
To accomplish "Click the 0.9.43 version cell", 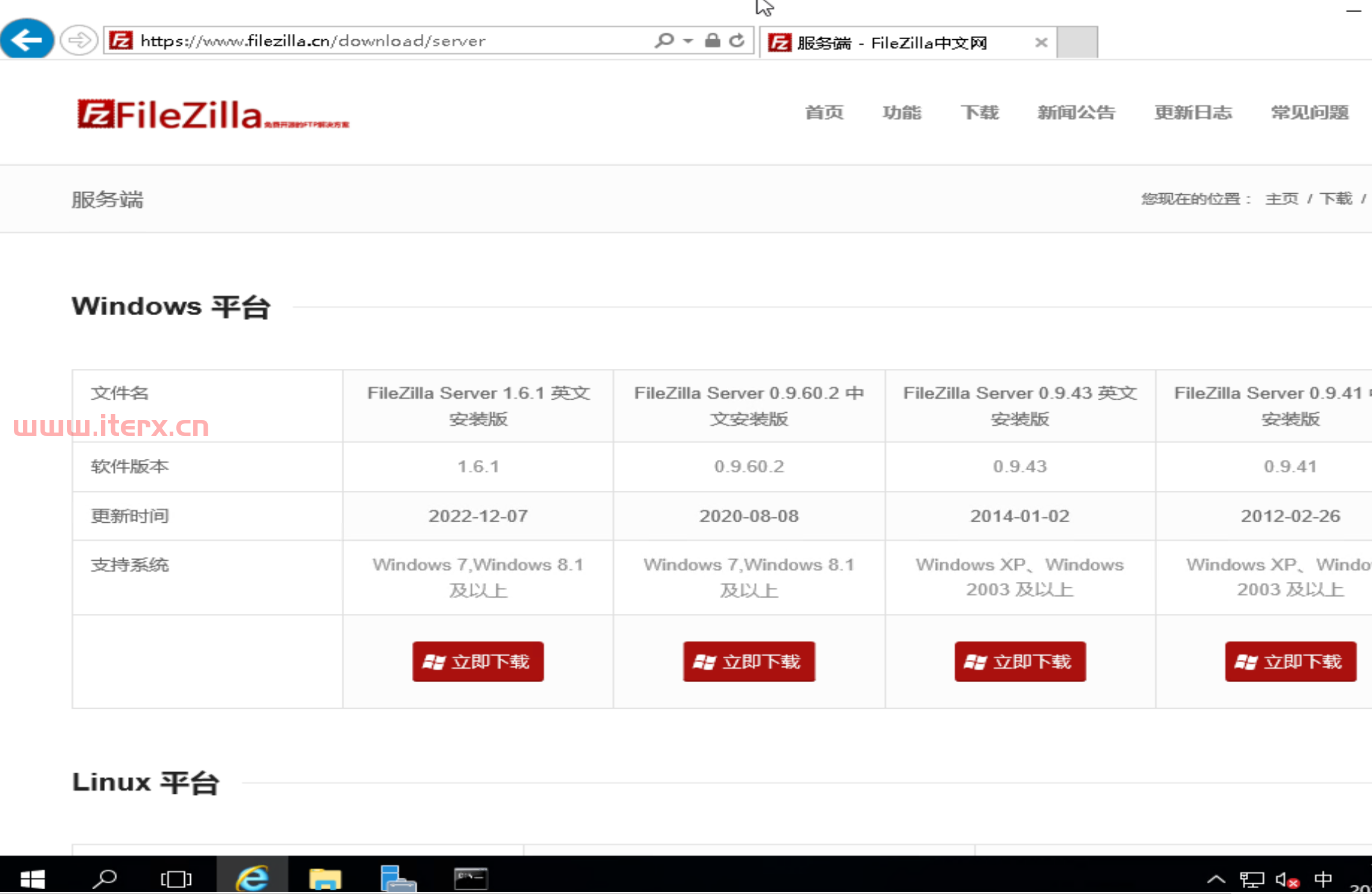I will coord(1020,467).
